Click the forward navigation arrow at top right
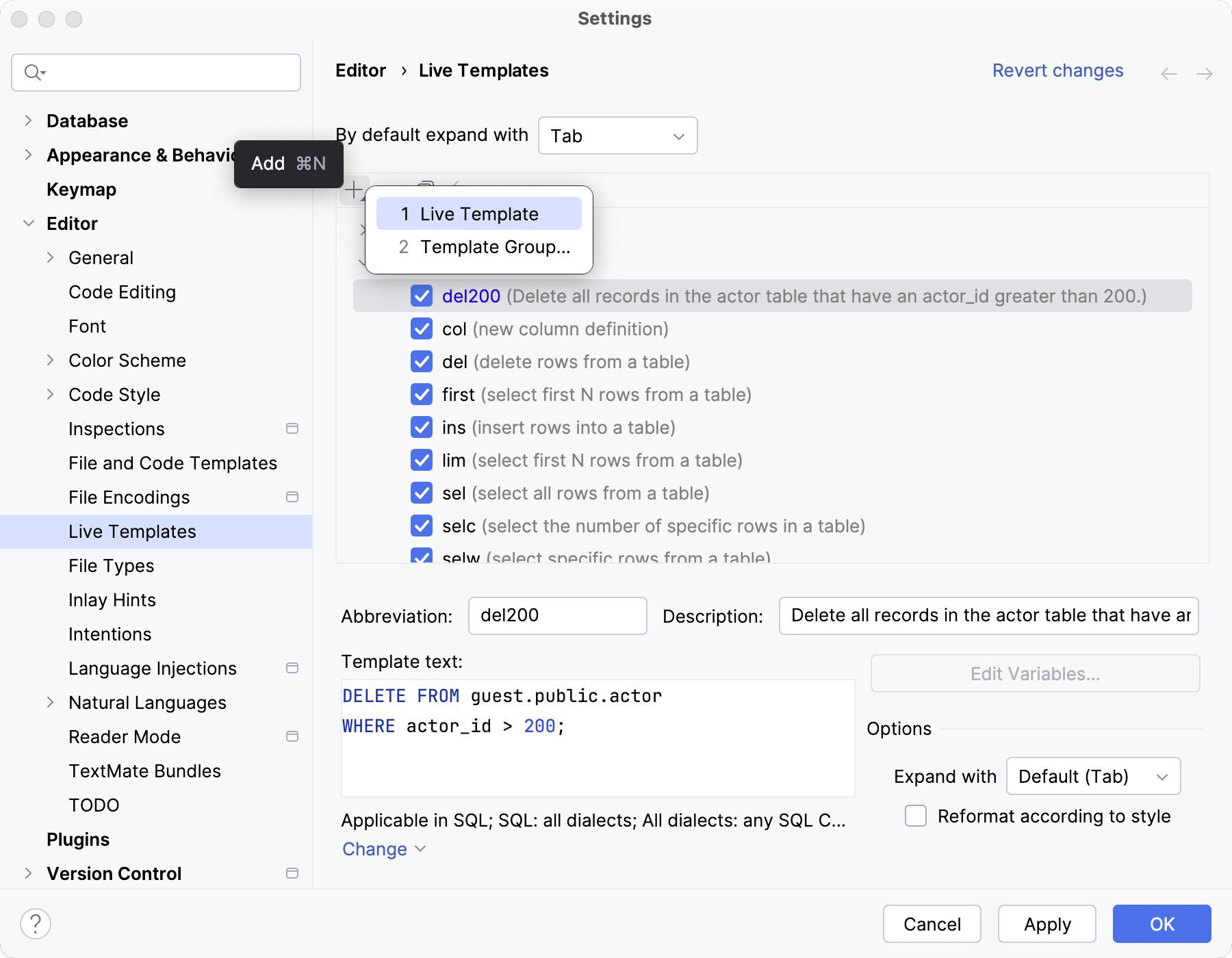Viewport: 1232px width, 958px height. click(1205, 73)
